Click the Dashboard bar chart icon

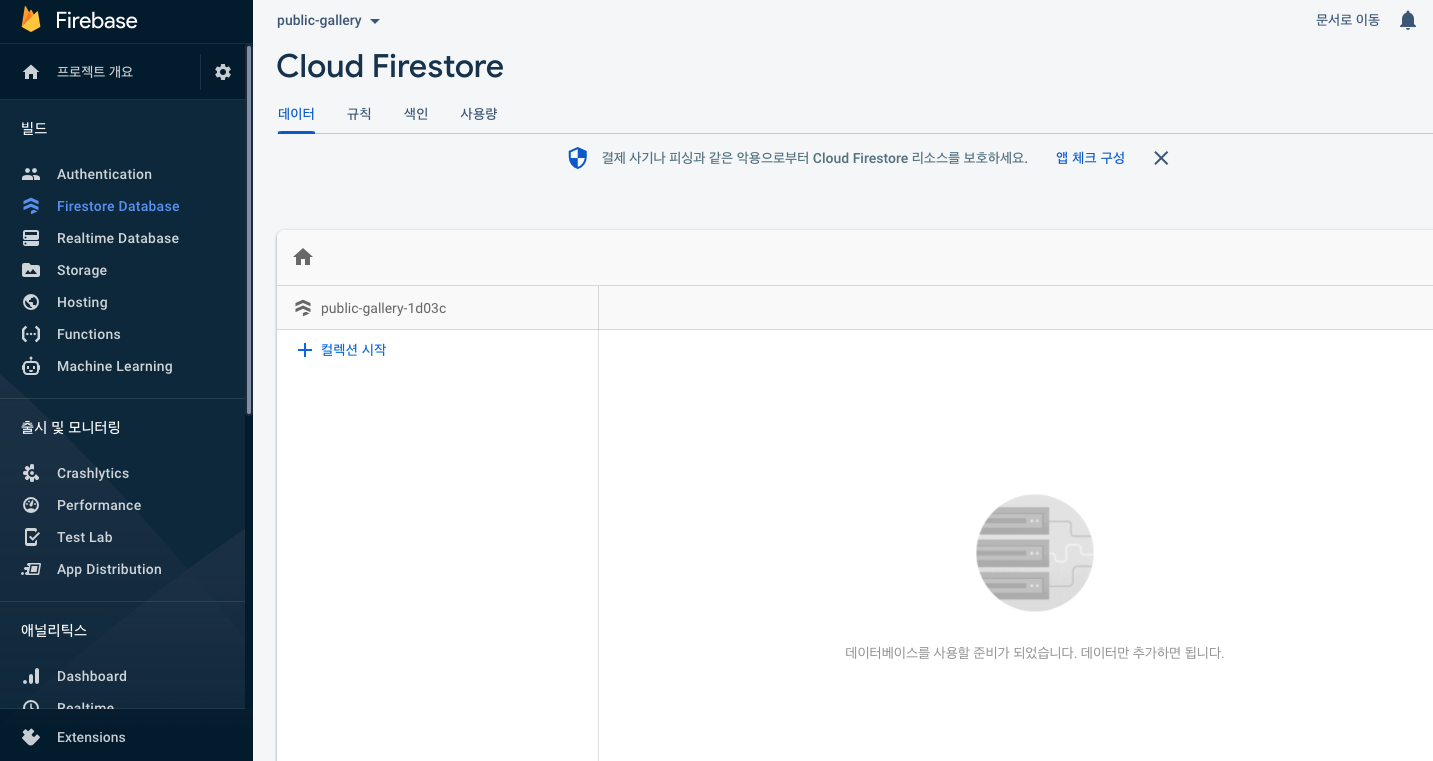[31, 676]
